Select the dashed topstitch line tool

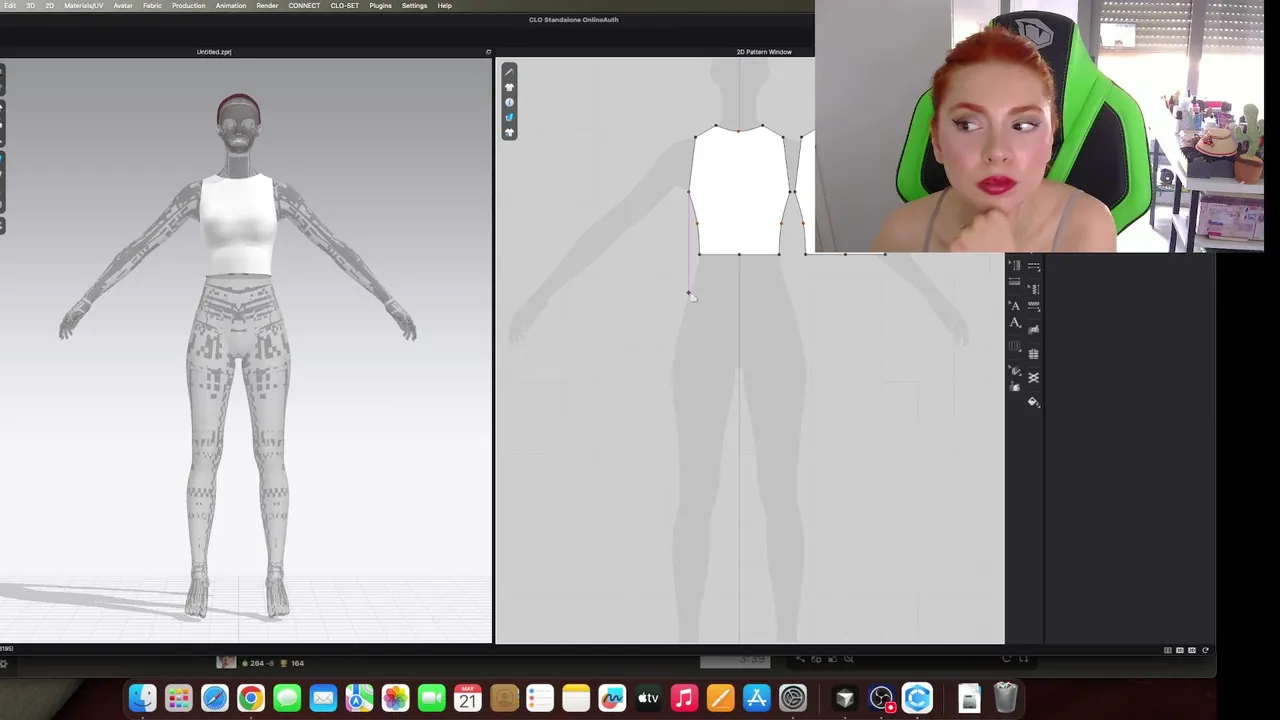(x=1034, y=266)
